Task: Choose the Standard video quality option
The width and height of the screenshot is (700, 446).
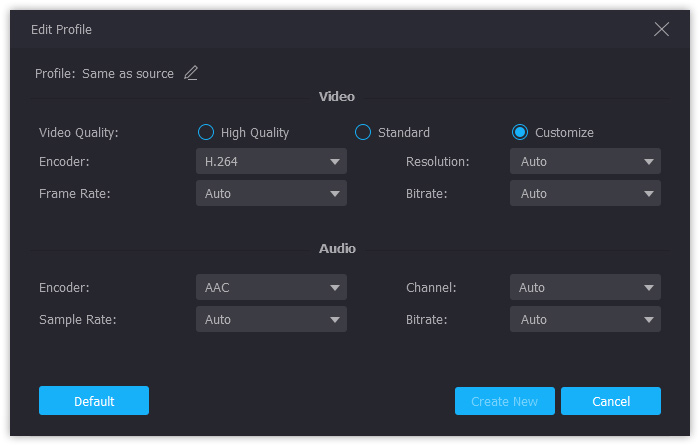Action: [363, 132]
